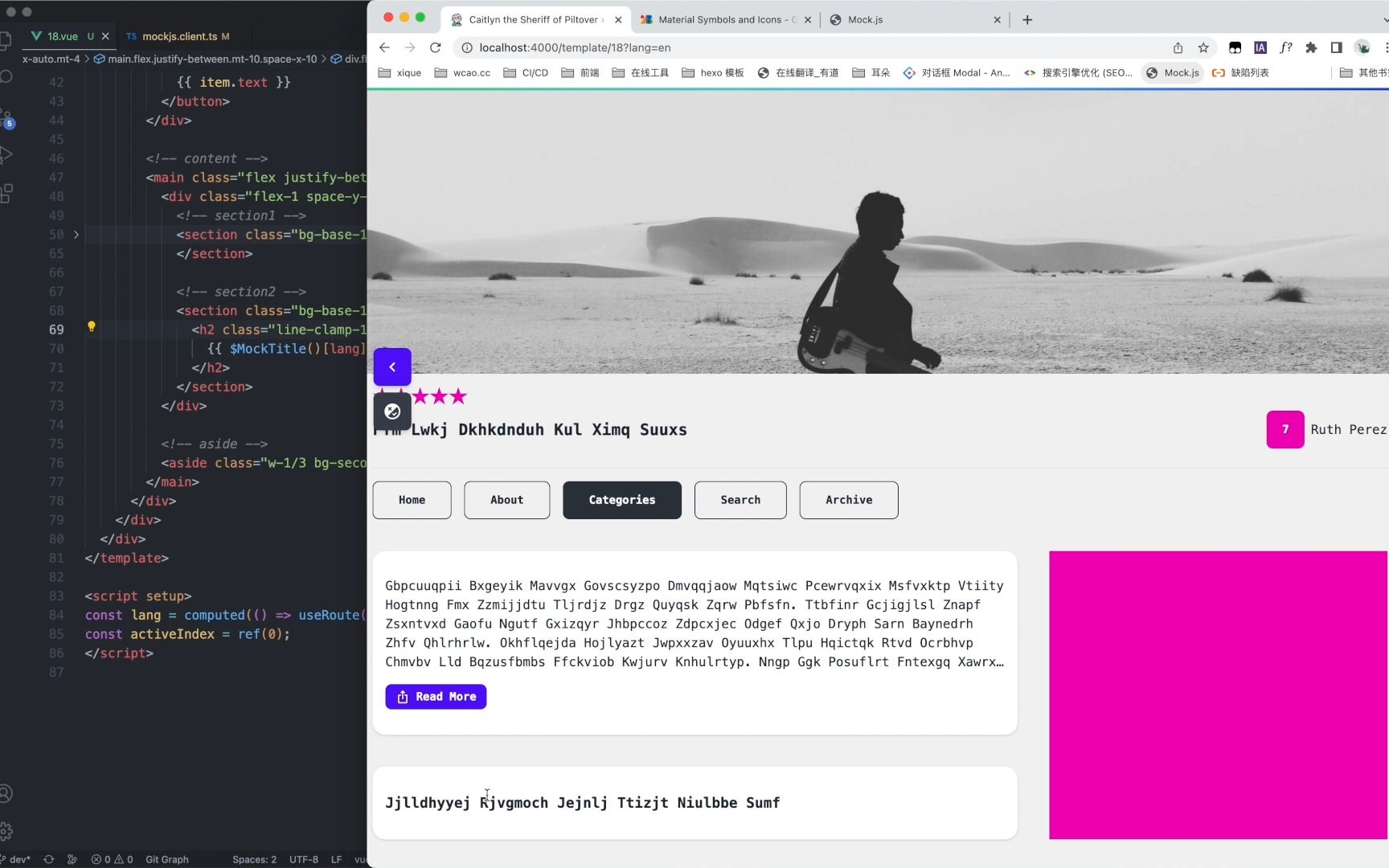Toggle the browser side panel icon
This screenshot has height=868, width=1389.
tap(1336, 47)
